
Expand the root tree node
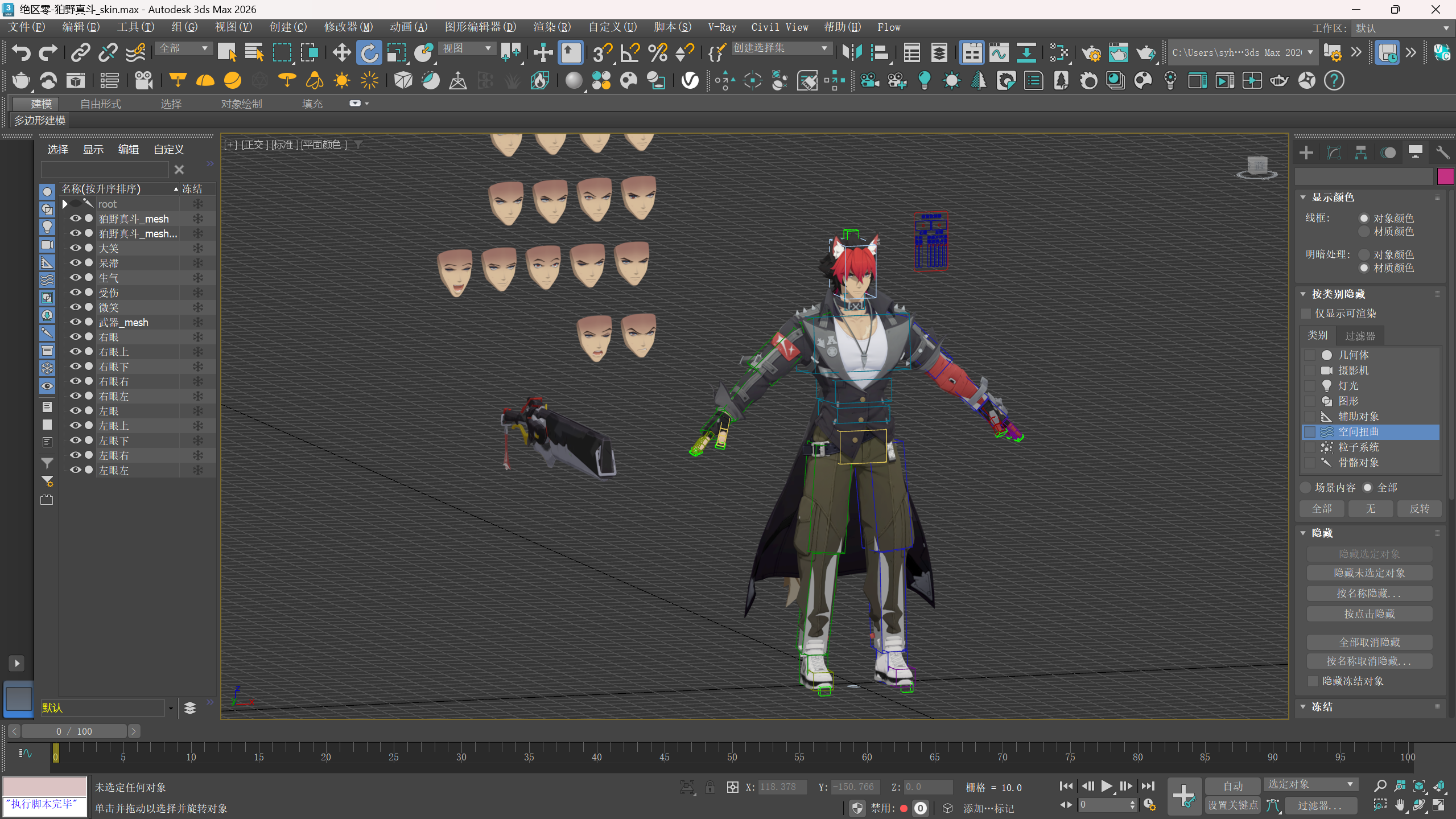pos(65,204)
